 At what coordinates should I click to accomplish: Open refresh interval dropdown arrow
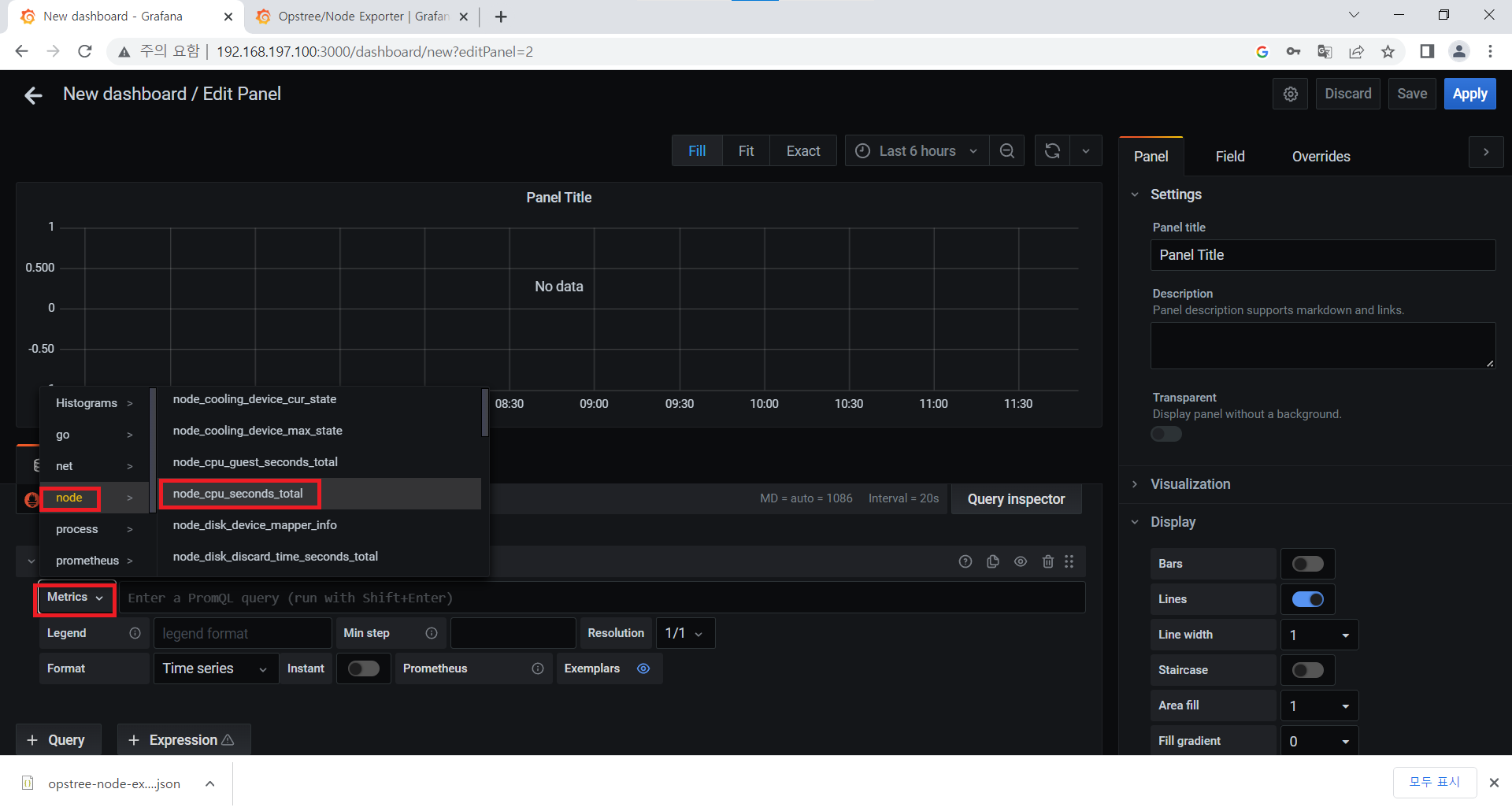[x=1086, y=150]
